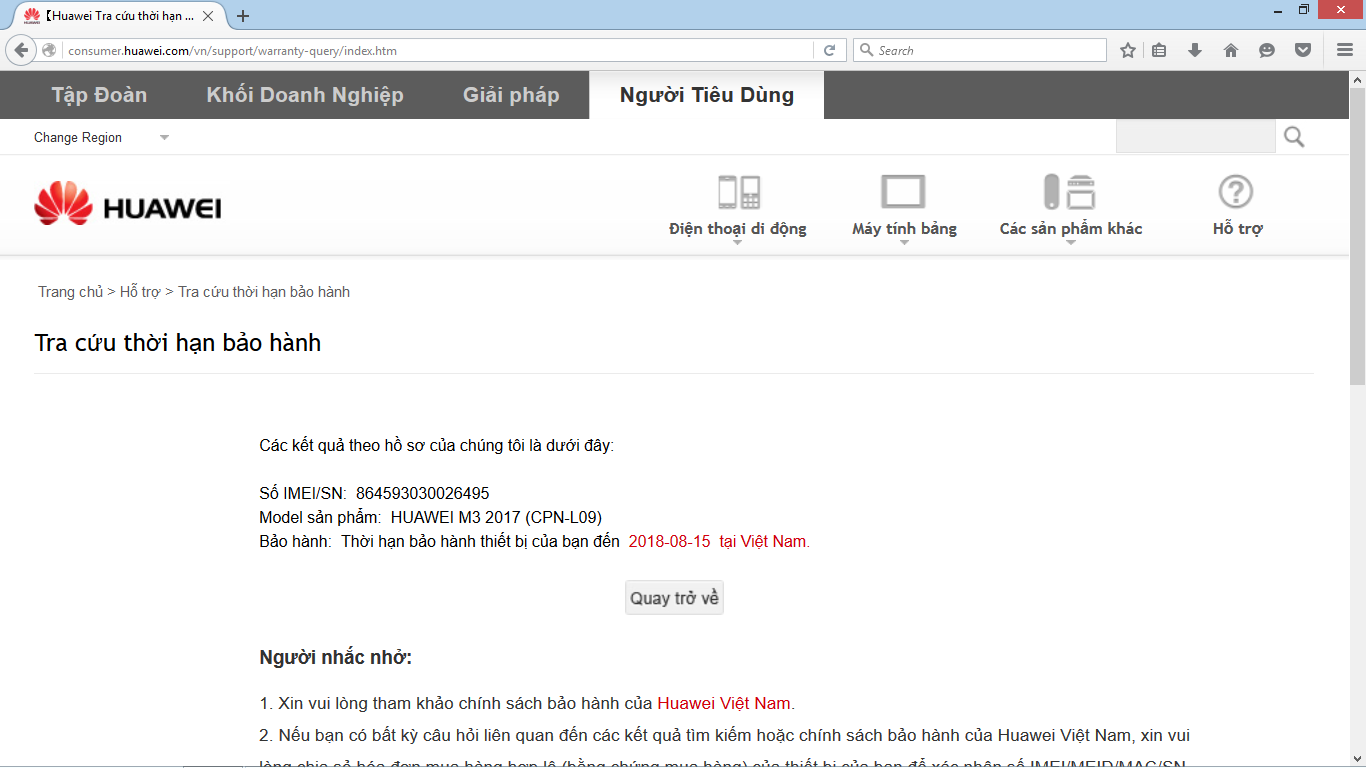The height and width of the screenshot is (768, 1366).
Task: Click the Huawei site search field
Action: click(1195, 137)
